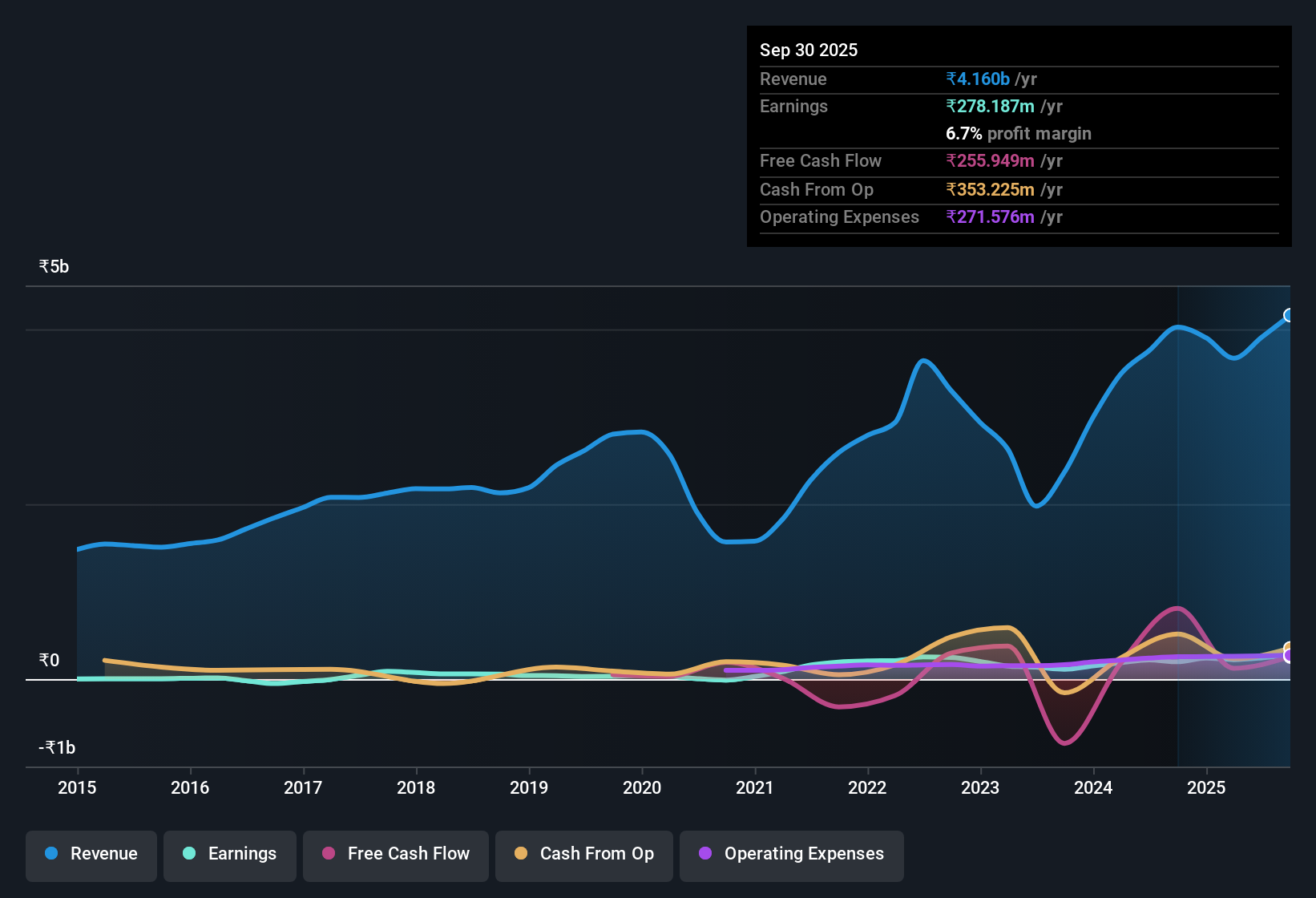Image resolution: width=1316 pixels, height=898 pixels.
Task: Toggle the Revenue series visibility
Action: coord(91,855)
